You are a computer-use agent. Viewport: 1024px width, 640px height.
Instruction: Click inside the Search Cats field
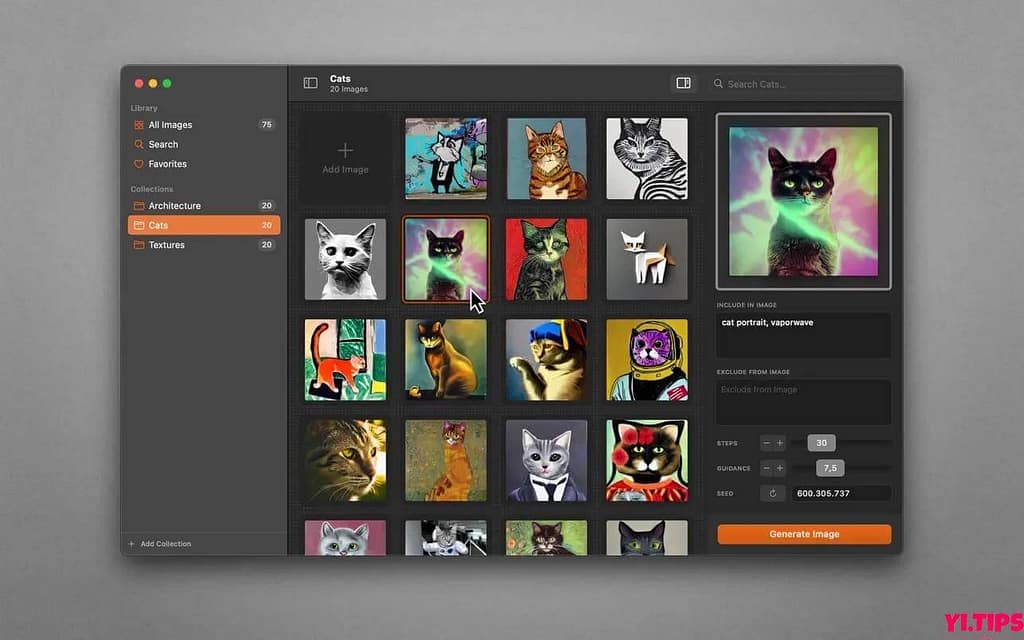tap(800, 83)
